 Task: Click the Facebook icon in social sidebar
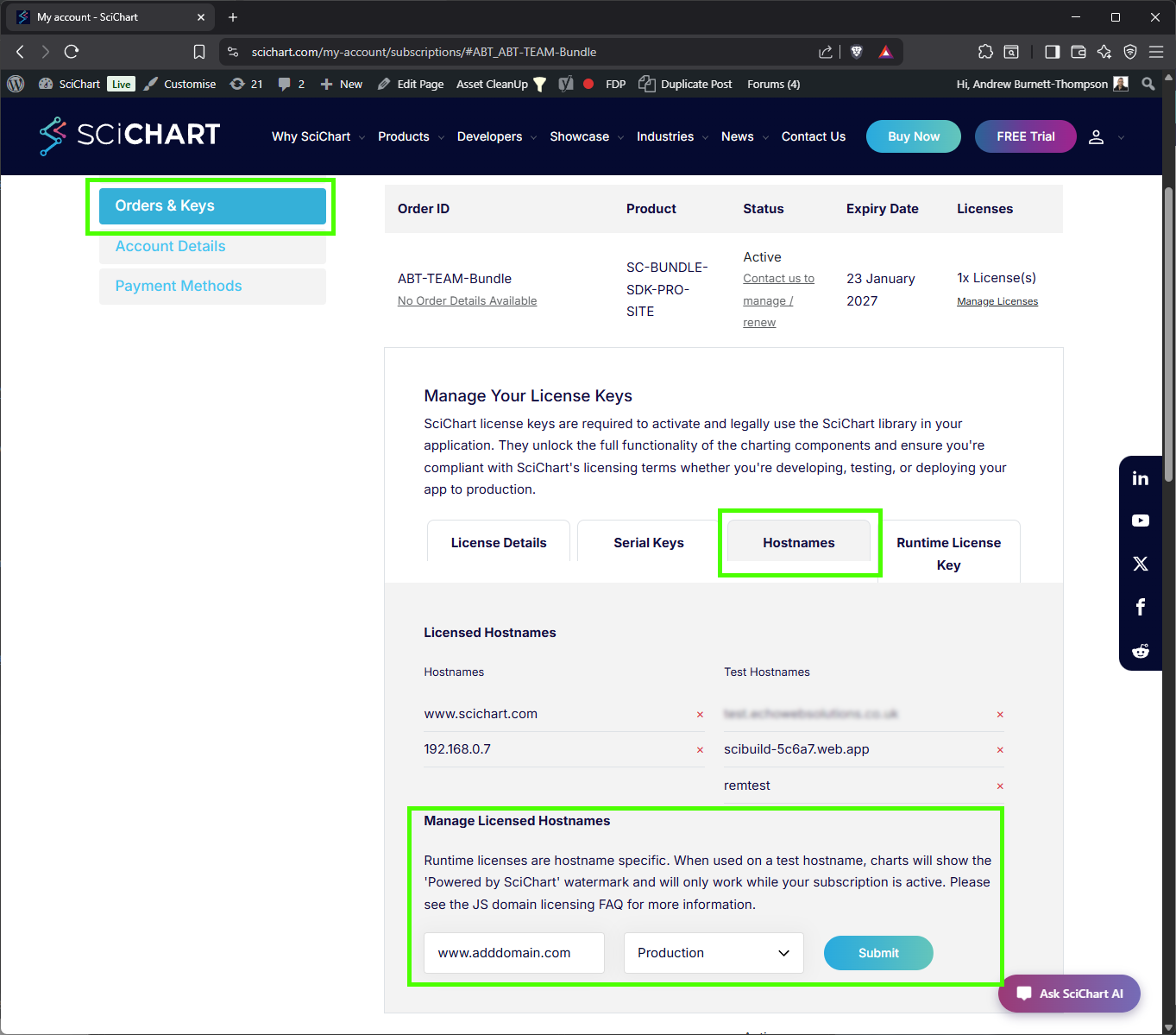(1140, 607)
